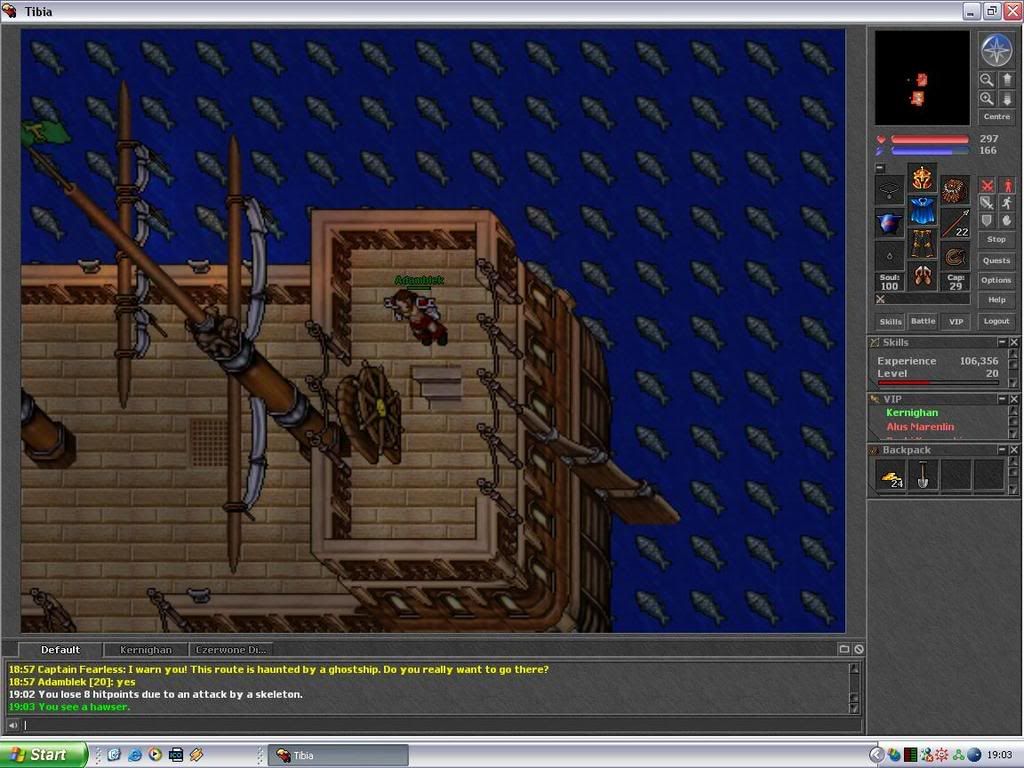Image resolution: width=1024 pixels, height=768 pixels.
Task: Open the Quests log
Action: 997,261
